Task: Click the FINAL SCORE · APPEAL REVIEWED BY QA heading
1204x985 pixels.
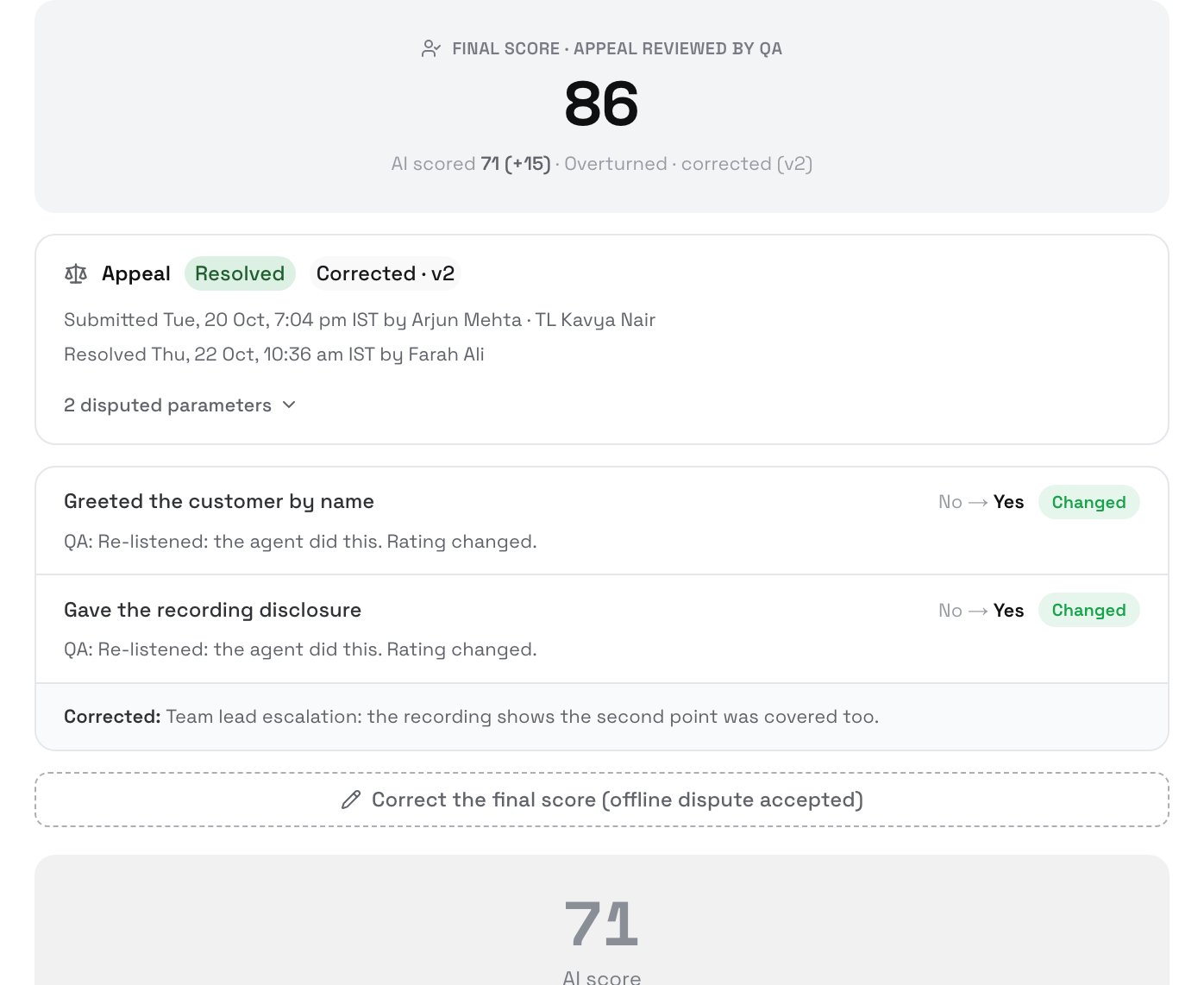Action: pos(618,48)
